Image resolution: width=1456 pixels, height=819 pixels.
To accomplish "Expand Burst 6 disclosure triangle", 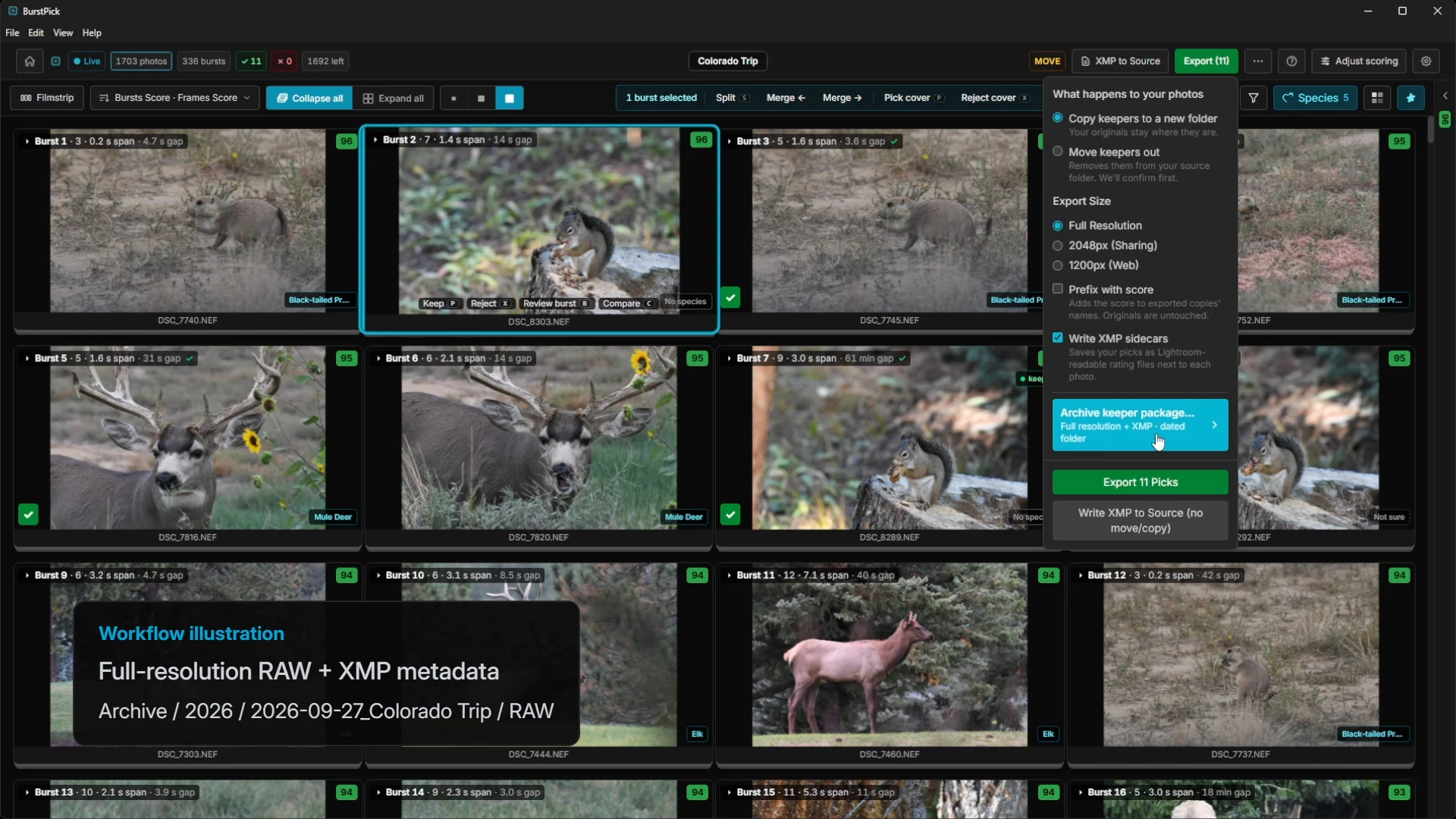I will tap(378, 359).
